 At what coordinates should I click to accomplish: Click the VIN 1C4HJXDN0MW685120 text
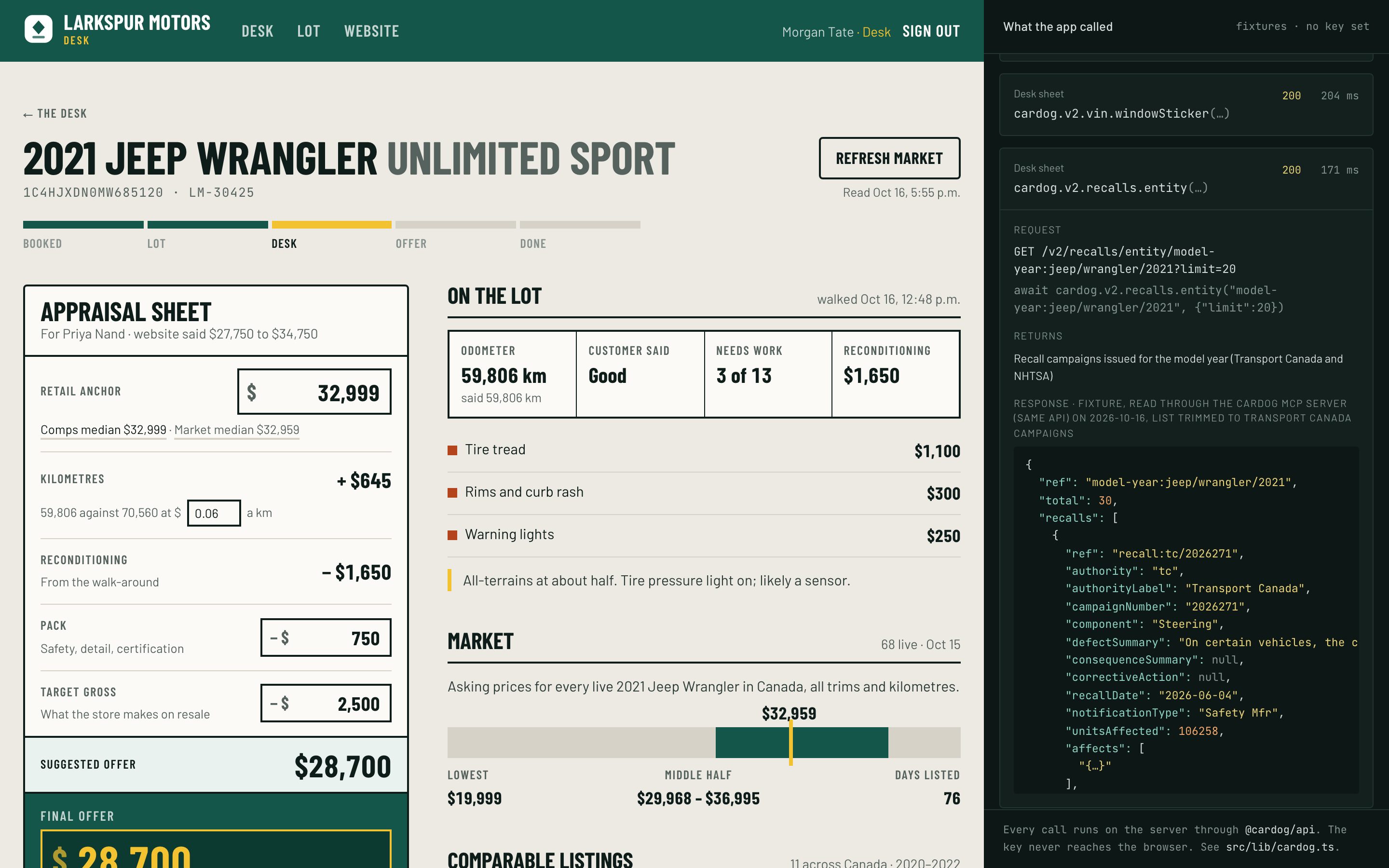point(93,193)
